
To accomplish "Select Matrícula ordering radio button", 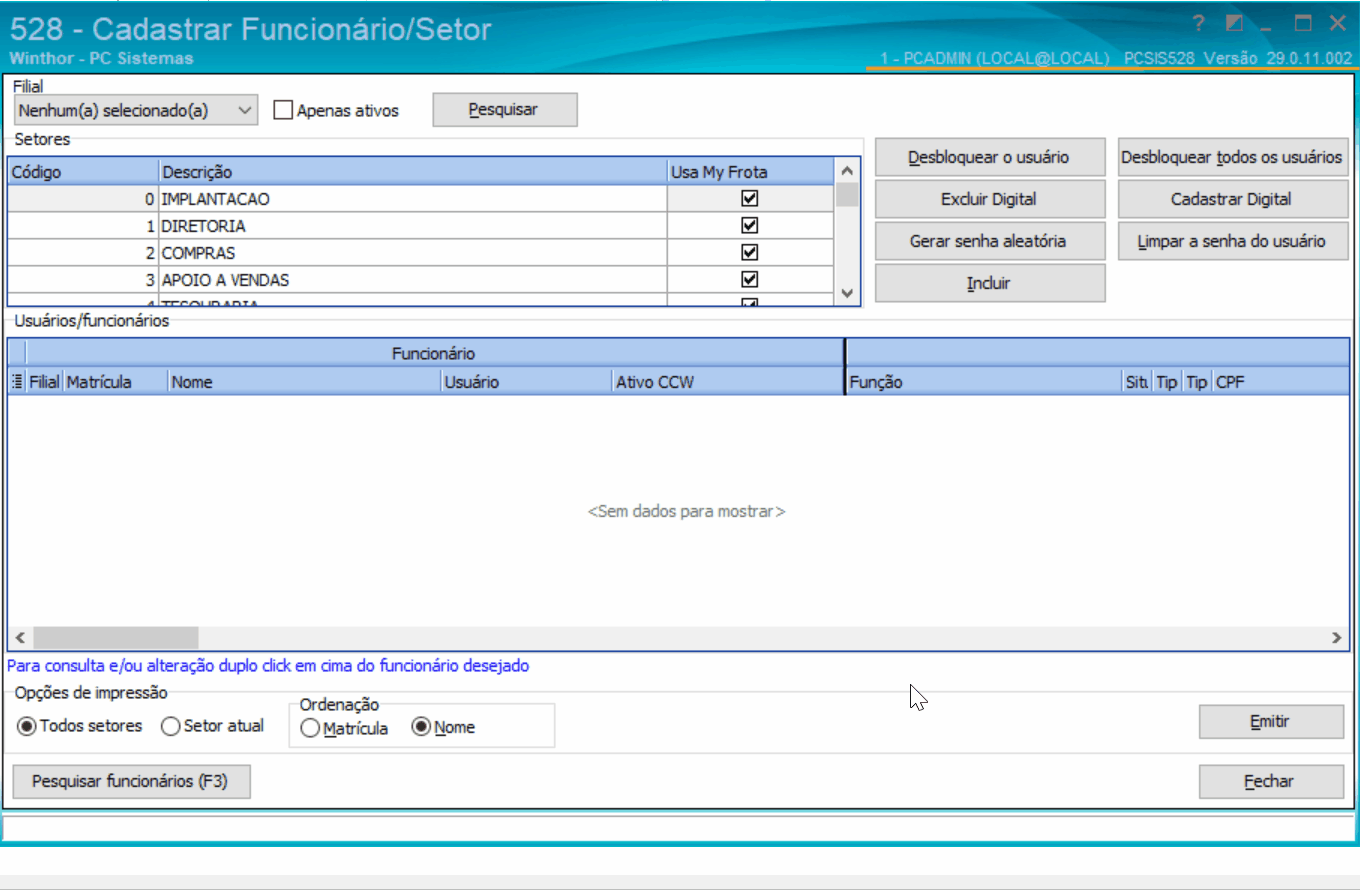I will [x=345, y=728].
